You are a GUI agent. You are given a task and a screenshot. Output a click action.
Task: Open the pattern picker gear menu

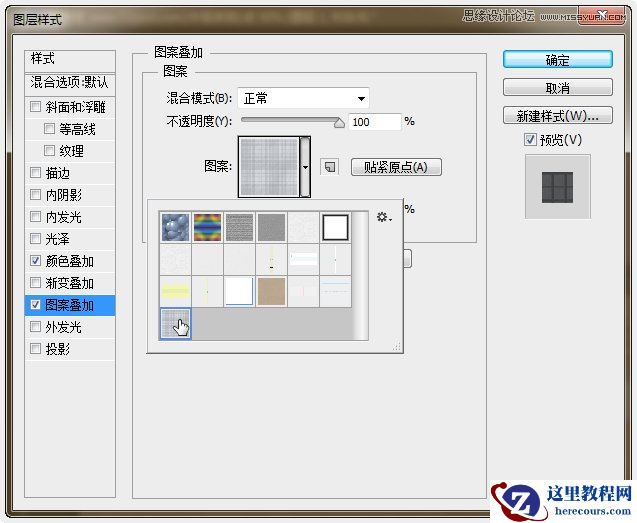coord(384,217)
